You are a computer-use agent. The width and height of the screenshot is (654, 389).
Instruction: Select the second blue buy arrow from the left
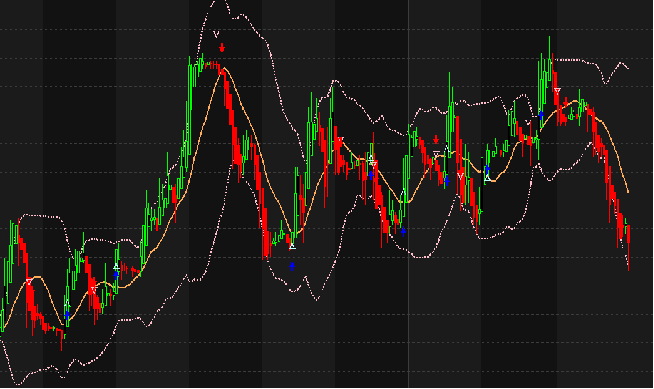pos(116,274)
